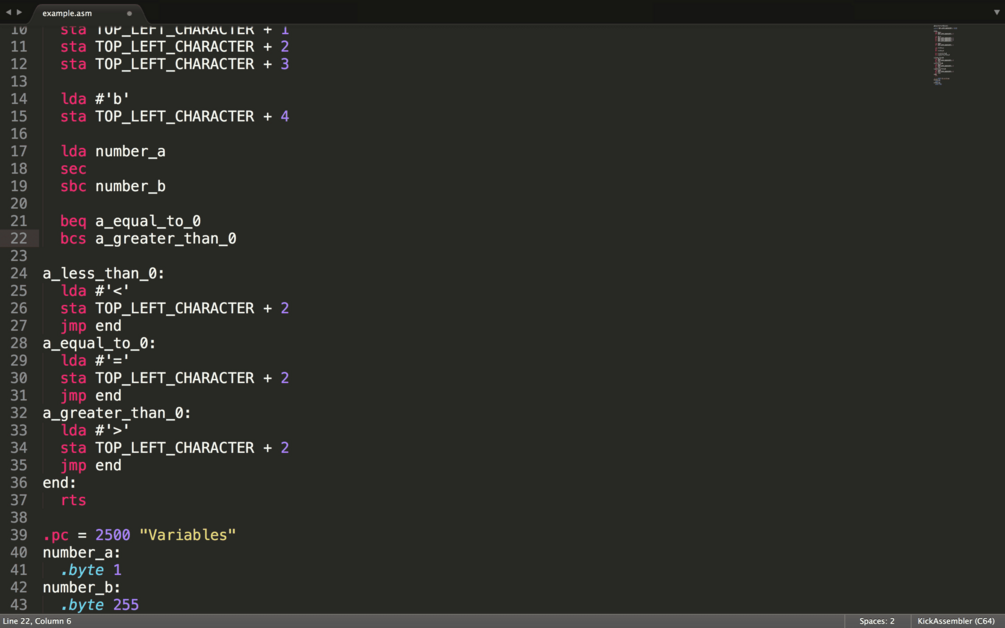1005x628 pixels.
Task: Open the tab list dropdown arrow
Action: point(996,13)
